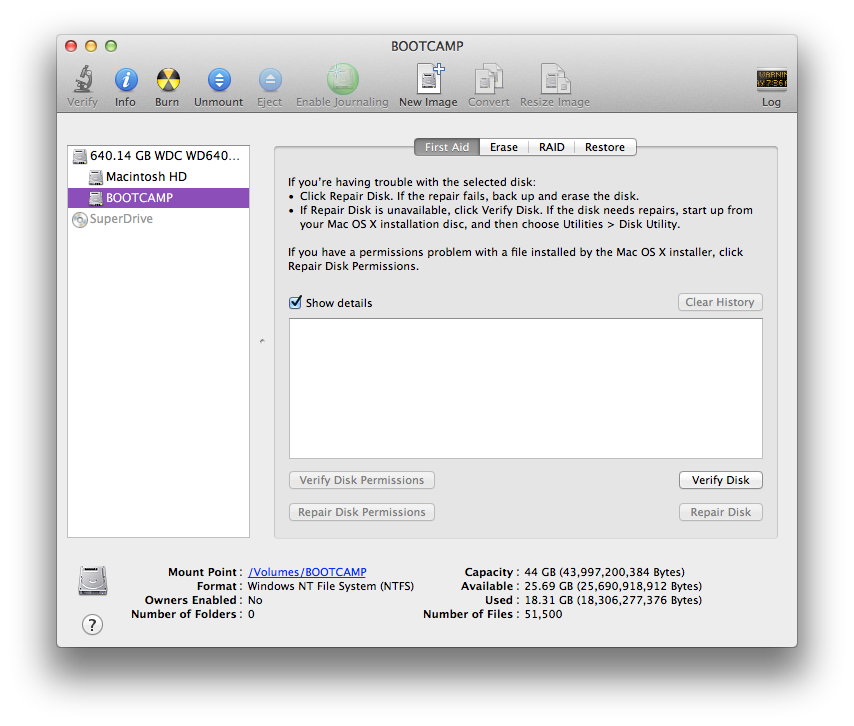The height and width of the screenshot is (726, 854).
Task: Select the Macintosh HD volume
Action: [158, 177]
